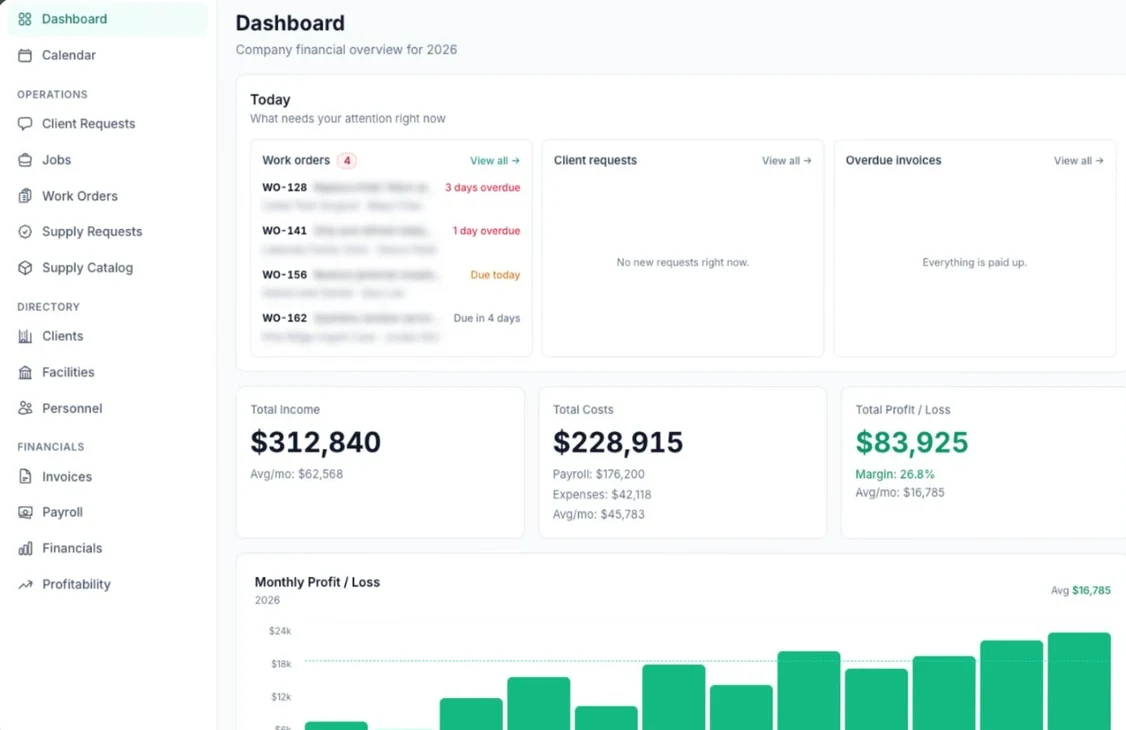Screen dimensions: 1126x730
Task: Click the Clients building icon
Action: tap(25, 336)
